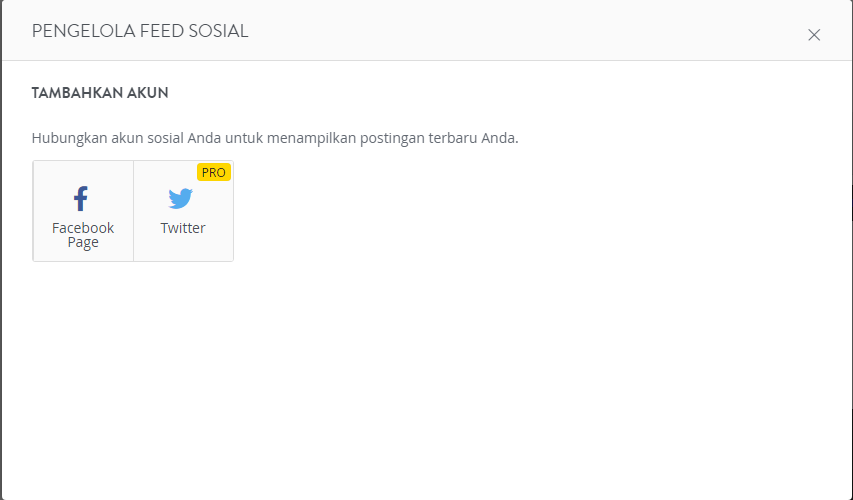853x500 pixels.
Task: Click the word 'Facebook' in the tile
Action: (83, 227)
